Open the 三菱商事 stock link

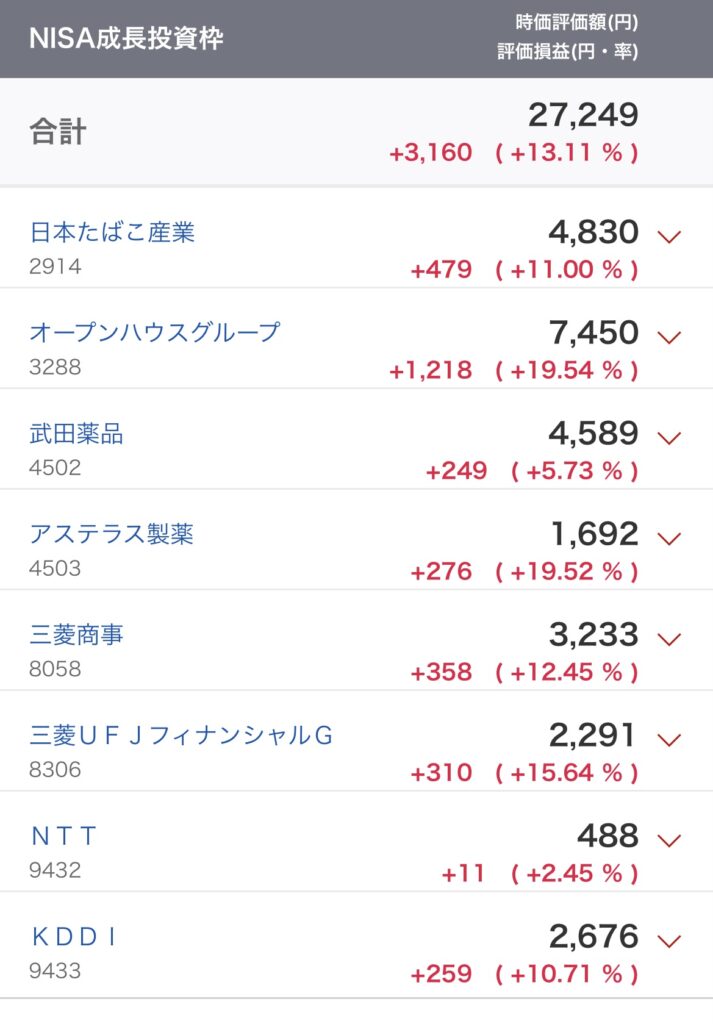point(76,635)
